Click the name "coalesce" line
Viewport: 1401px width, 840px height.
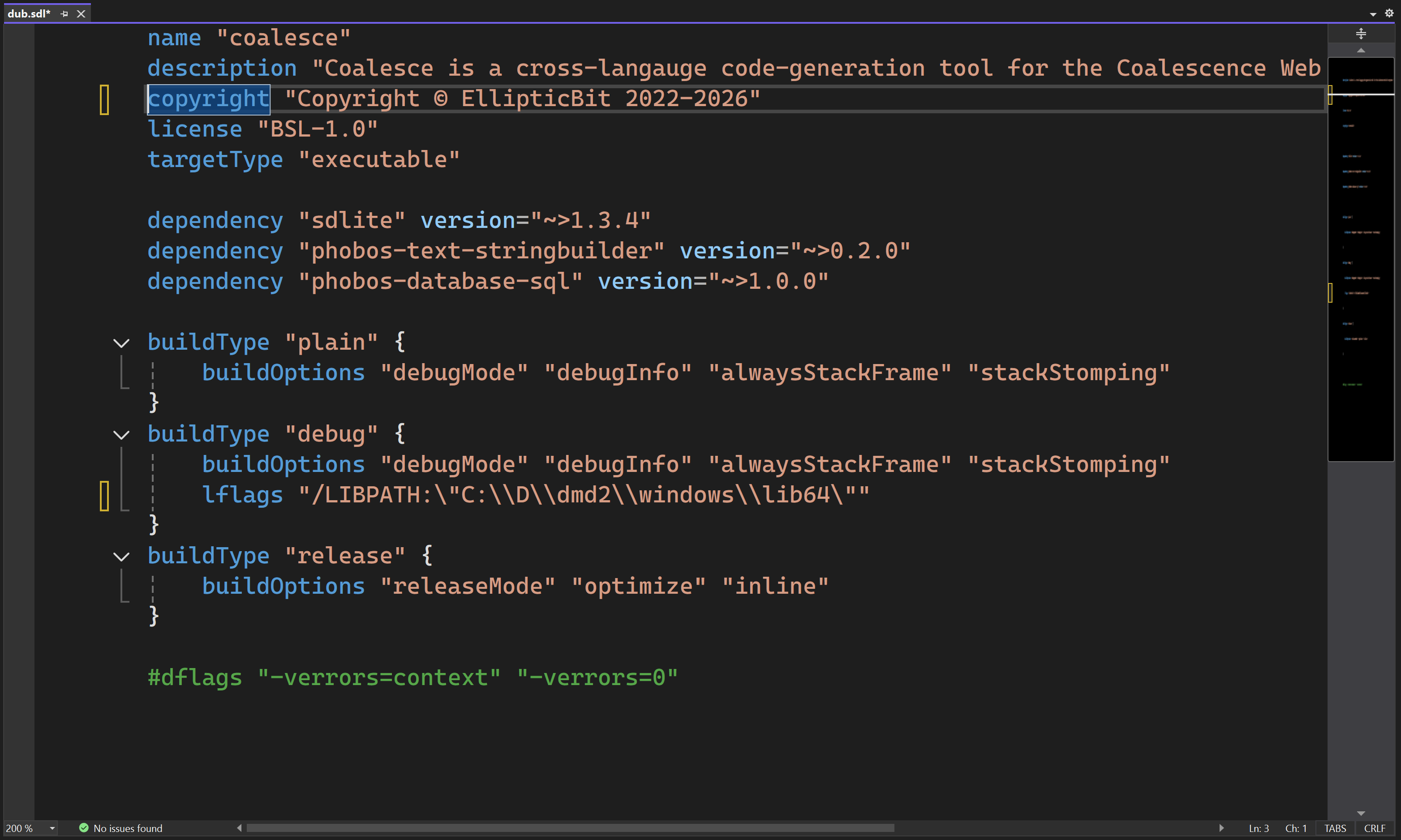[249, 38]
